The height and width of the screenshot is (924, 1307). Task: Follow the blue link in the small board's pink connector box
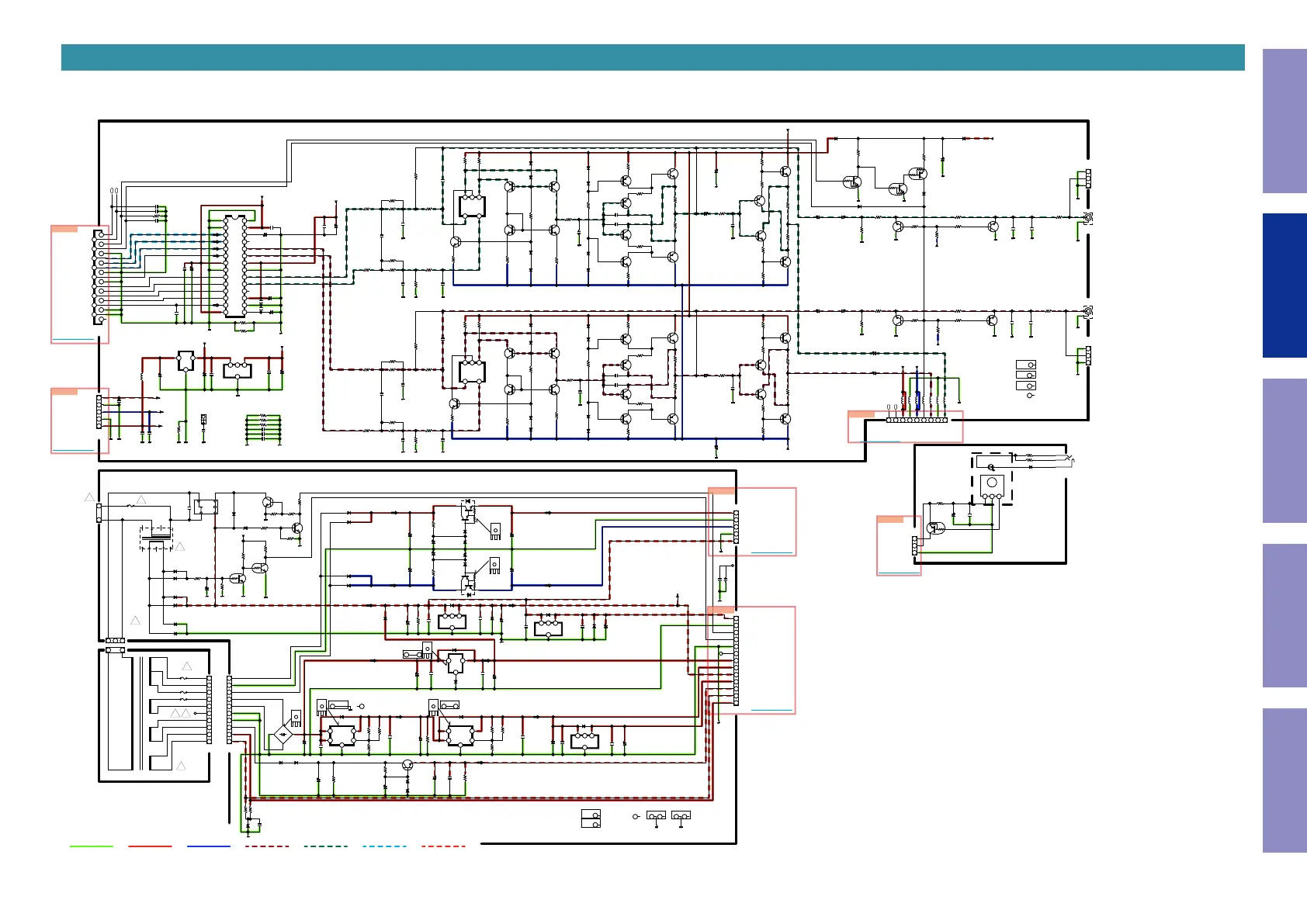899,573
